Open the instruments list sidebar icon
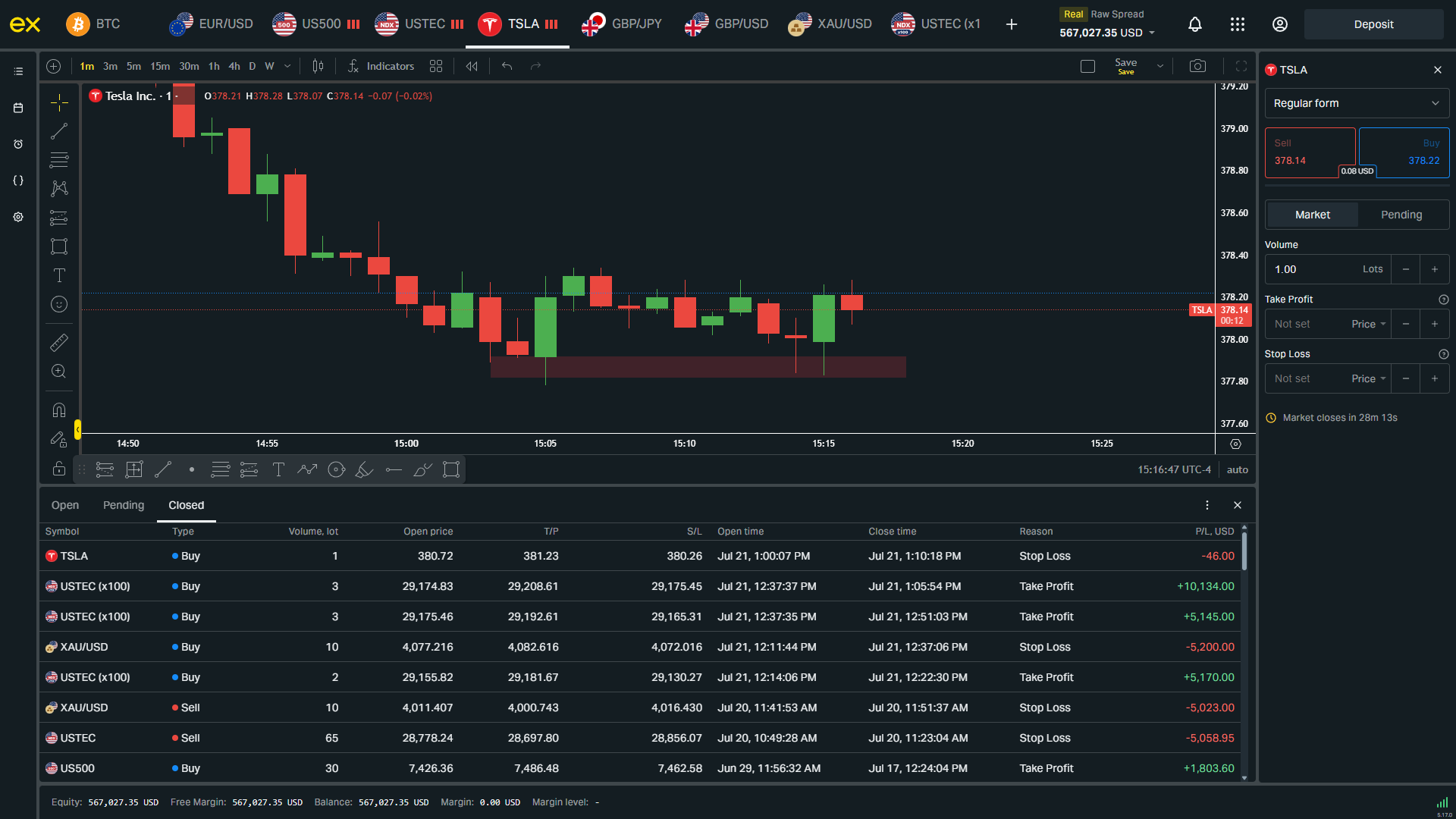The width and height of the screenshot is (1456, 819). click(x=18, y=71)
